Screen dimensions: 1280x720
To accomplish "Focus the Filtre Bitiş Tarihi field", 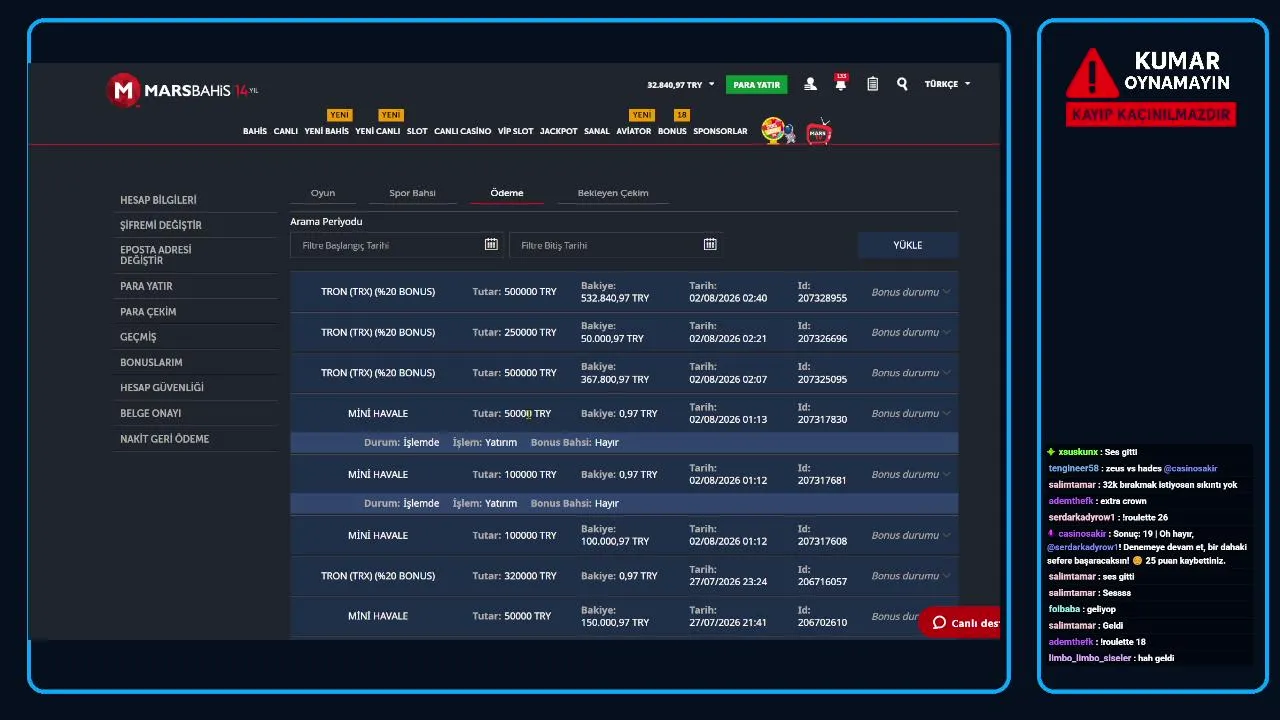I will pos(616,245).
